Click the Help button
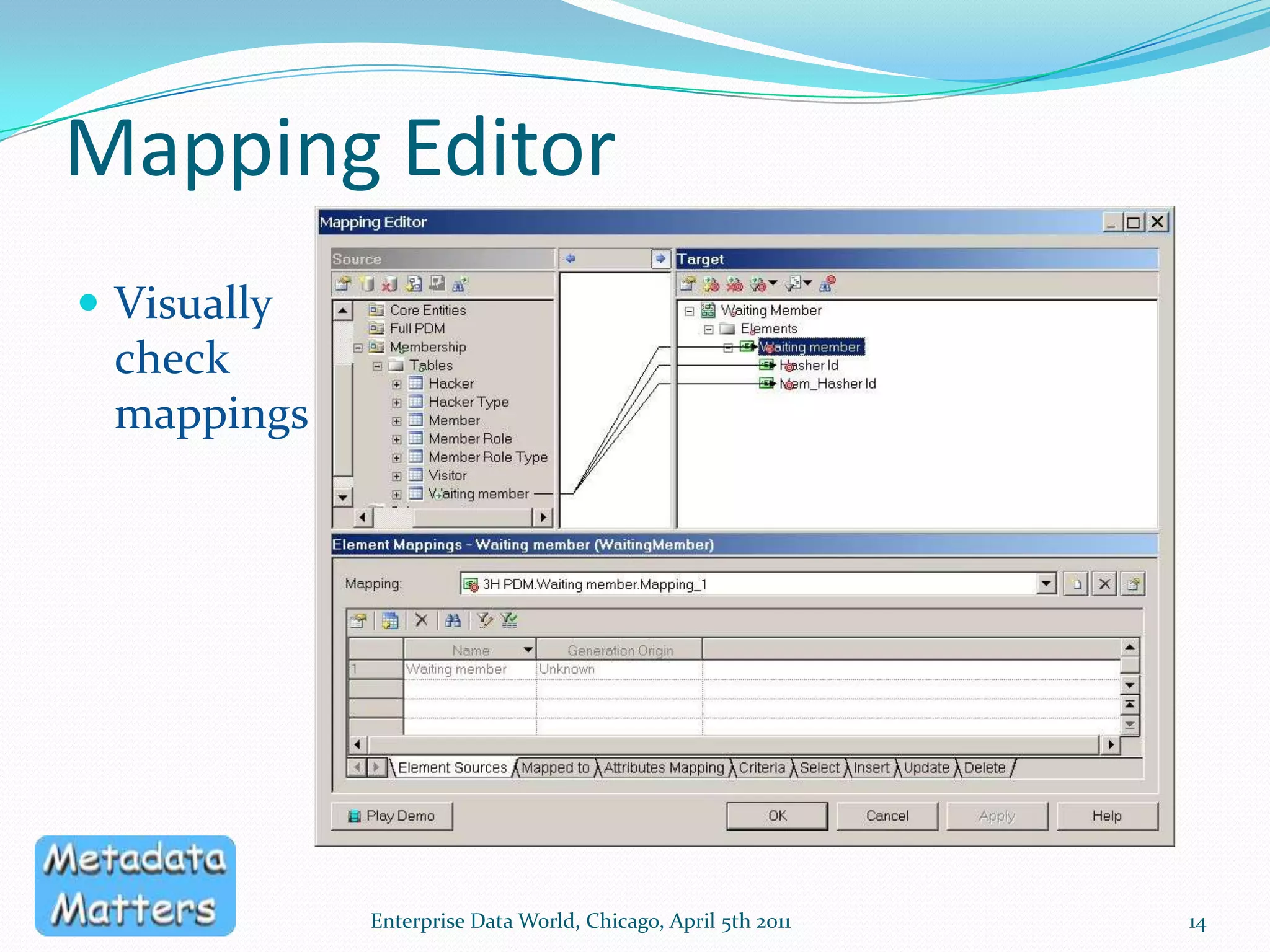This screenshot has width=1270, height=952. pyautogui.click(x=1107, y=816)
